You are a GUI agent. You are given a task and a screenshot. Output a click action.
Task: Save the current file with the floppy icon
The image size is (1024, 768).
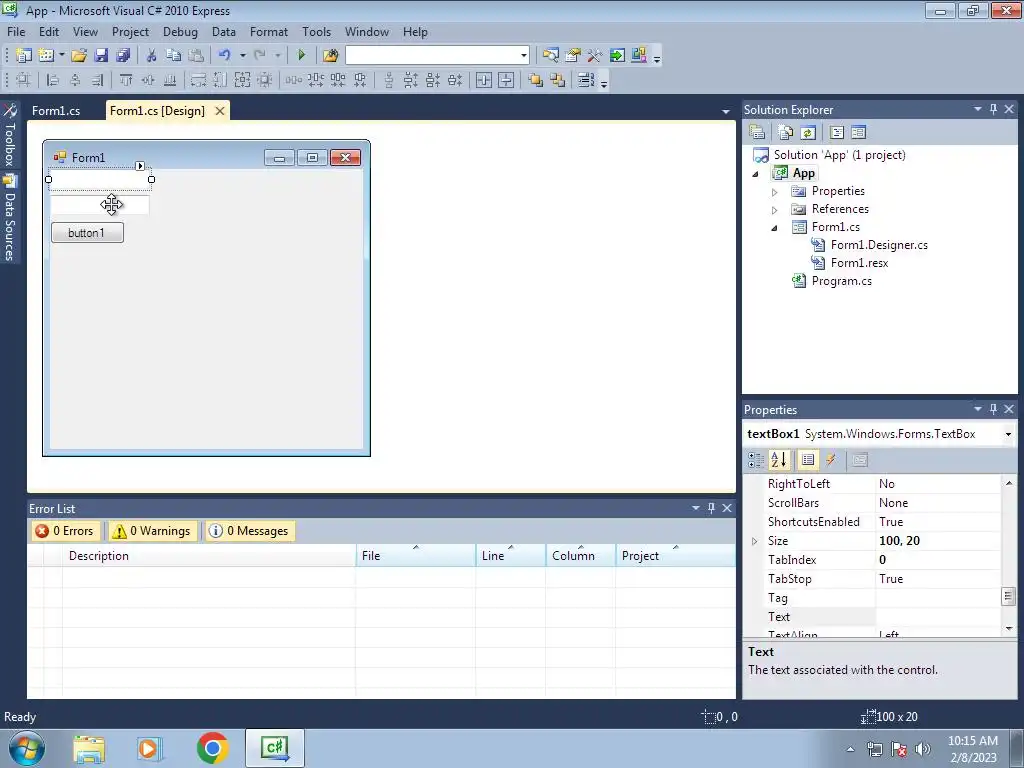[101, 56]
